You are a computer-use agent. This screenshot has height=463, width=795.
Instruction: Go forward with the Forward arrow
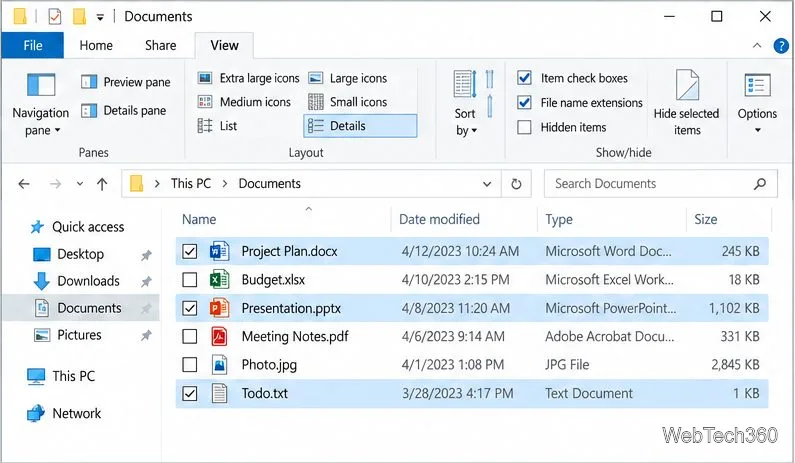pyautogui.click(x=55, y=184)
